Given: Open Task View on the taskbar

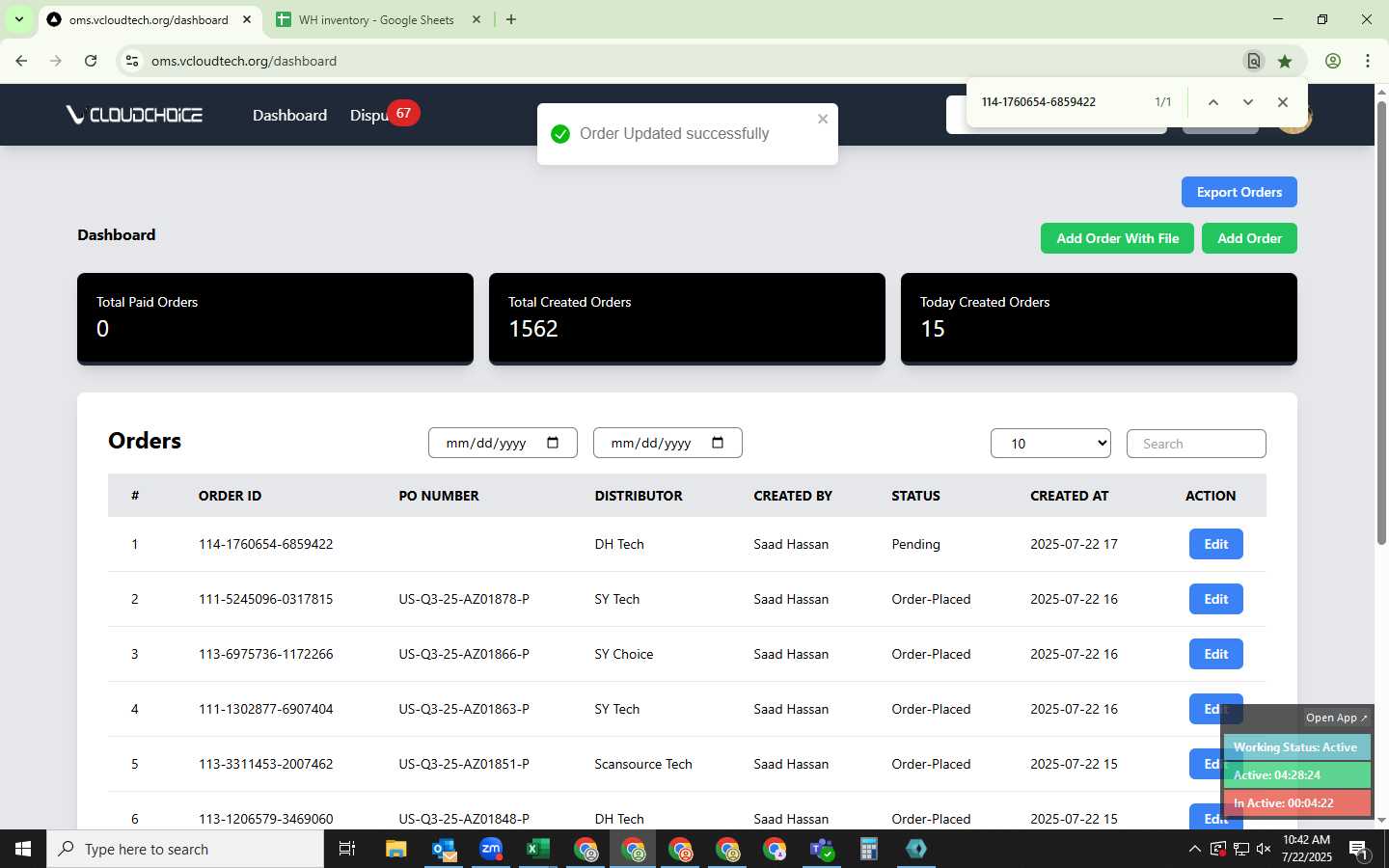Looking at the screenshot, I should 347,849.
